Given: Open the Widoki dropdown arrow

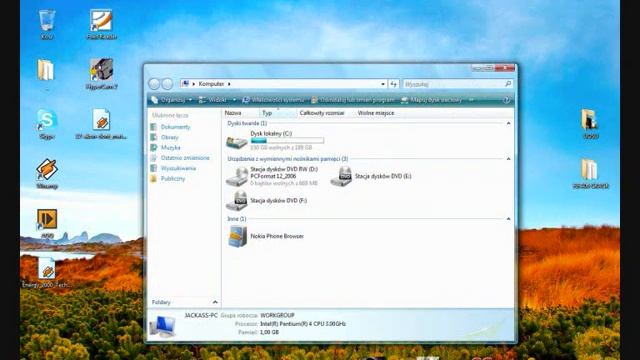Looking at the screenshot, I should tap(234, 100).
